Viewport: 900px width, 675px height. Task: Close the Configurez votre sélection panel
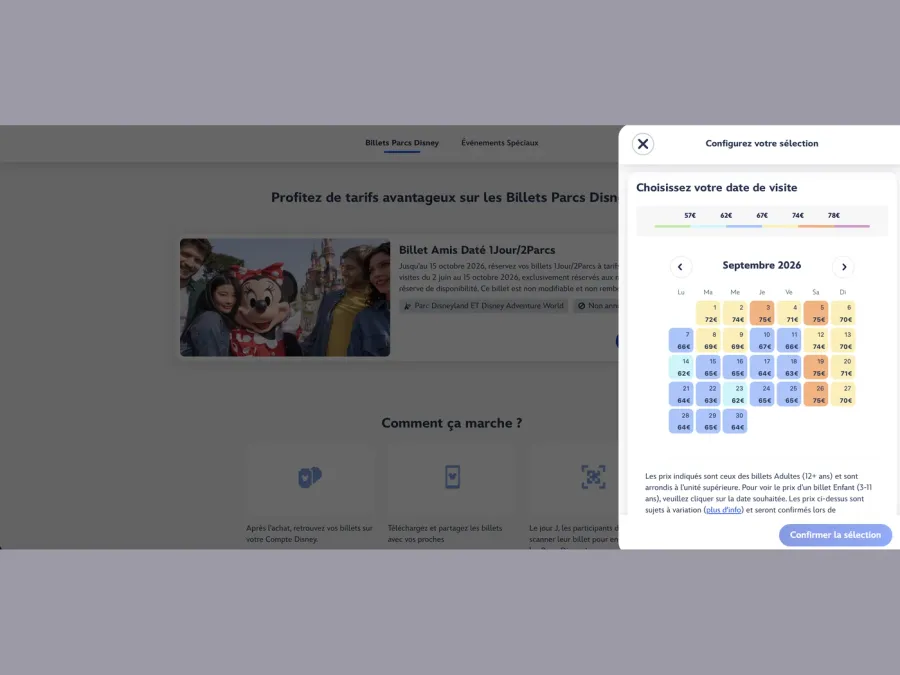643,143
